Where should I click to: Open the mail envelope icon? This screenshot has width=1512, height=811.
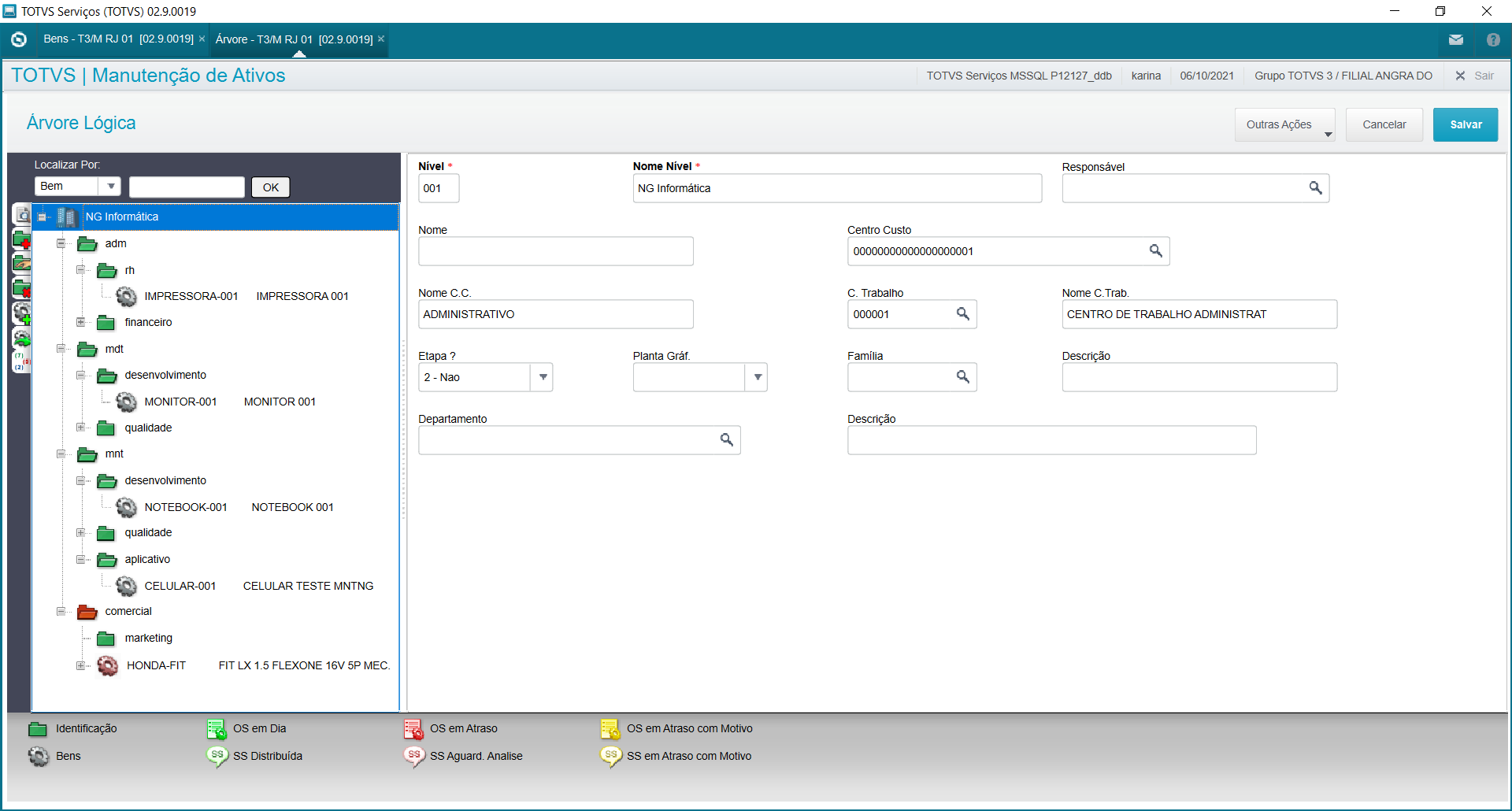click(x=1456, y=39)
